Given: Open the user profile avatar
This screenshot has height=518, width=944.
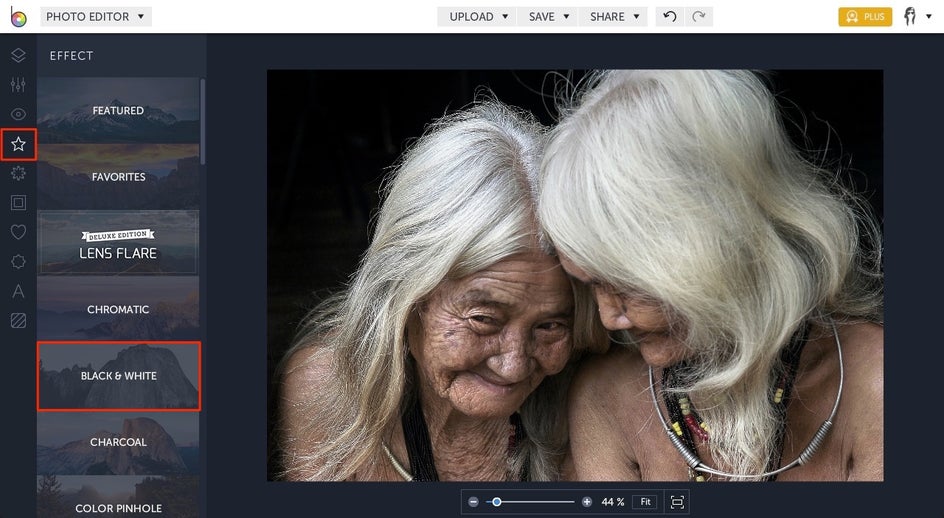Looking at the screenshot, I should [x=910, y=16].
